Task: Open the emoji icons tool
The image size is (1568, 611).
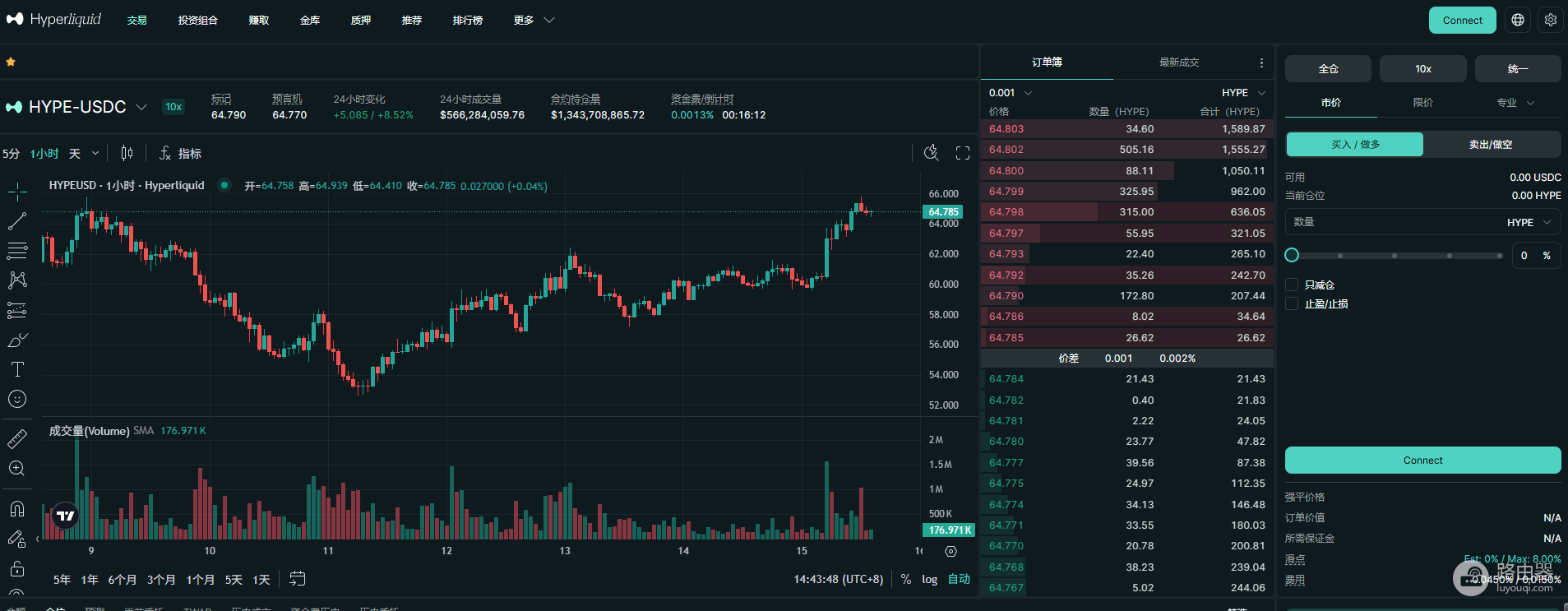Action: click(17, 399)
